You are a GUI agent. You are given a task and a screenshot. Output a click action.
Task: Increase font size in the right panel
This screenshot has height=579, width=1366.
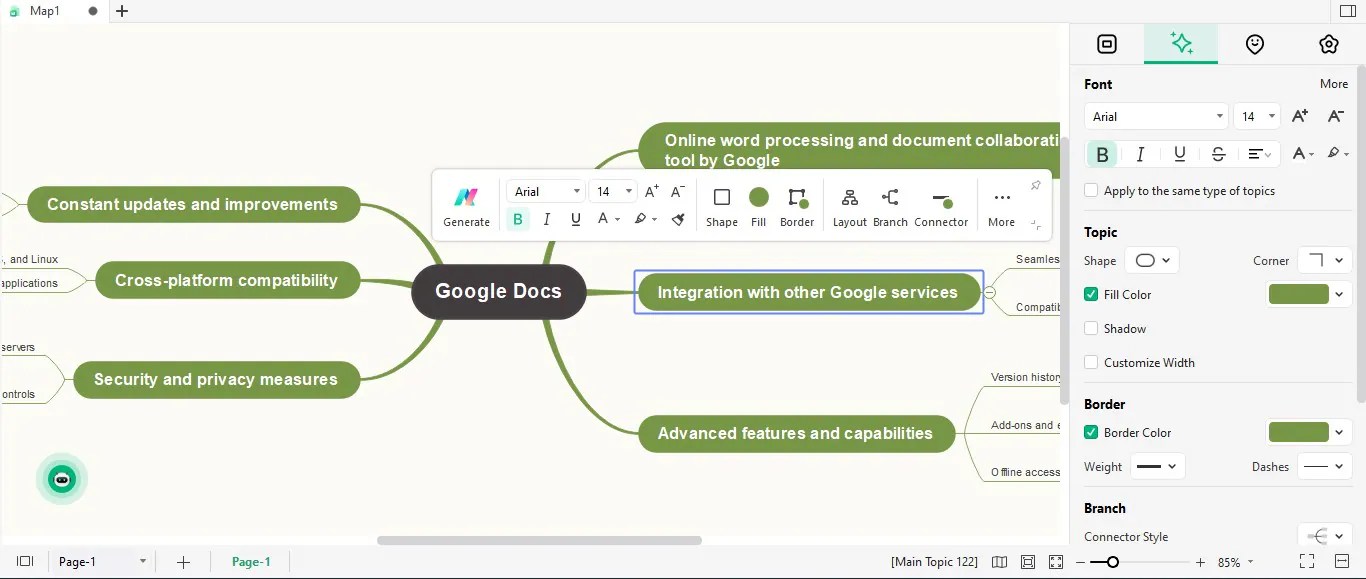pos(1300,116)
